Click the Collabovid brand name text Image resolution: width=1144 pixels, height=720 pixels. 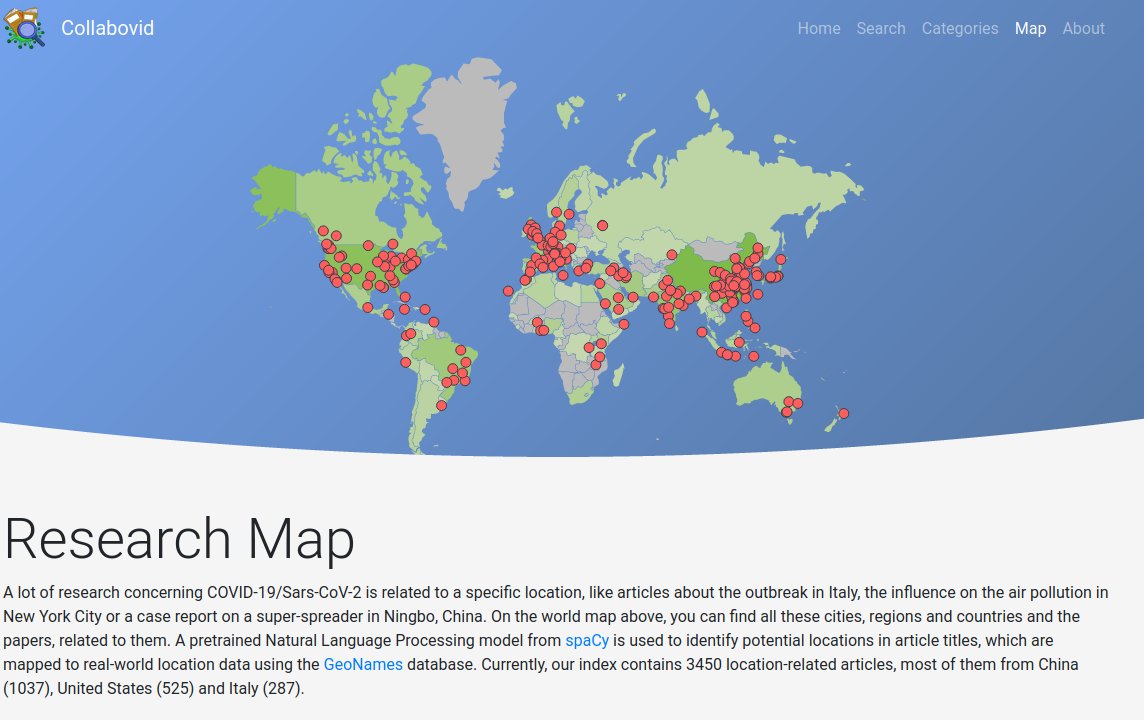[107, 28]
